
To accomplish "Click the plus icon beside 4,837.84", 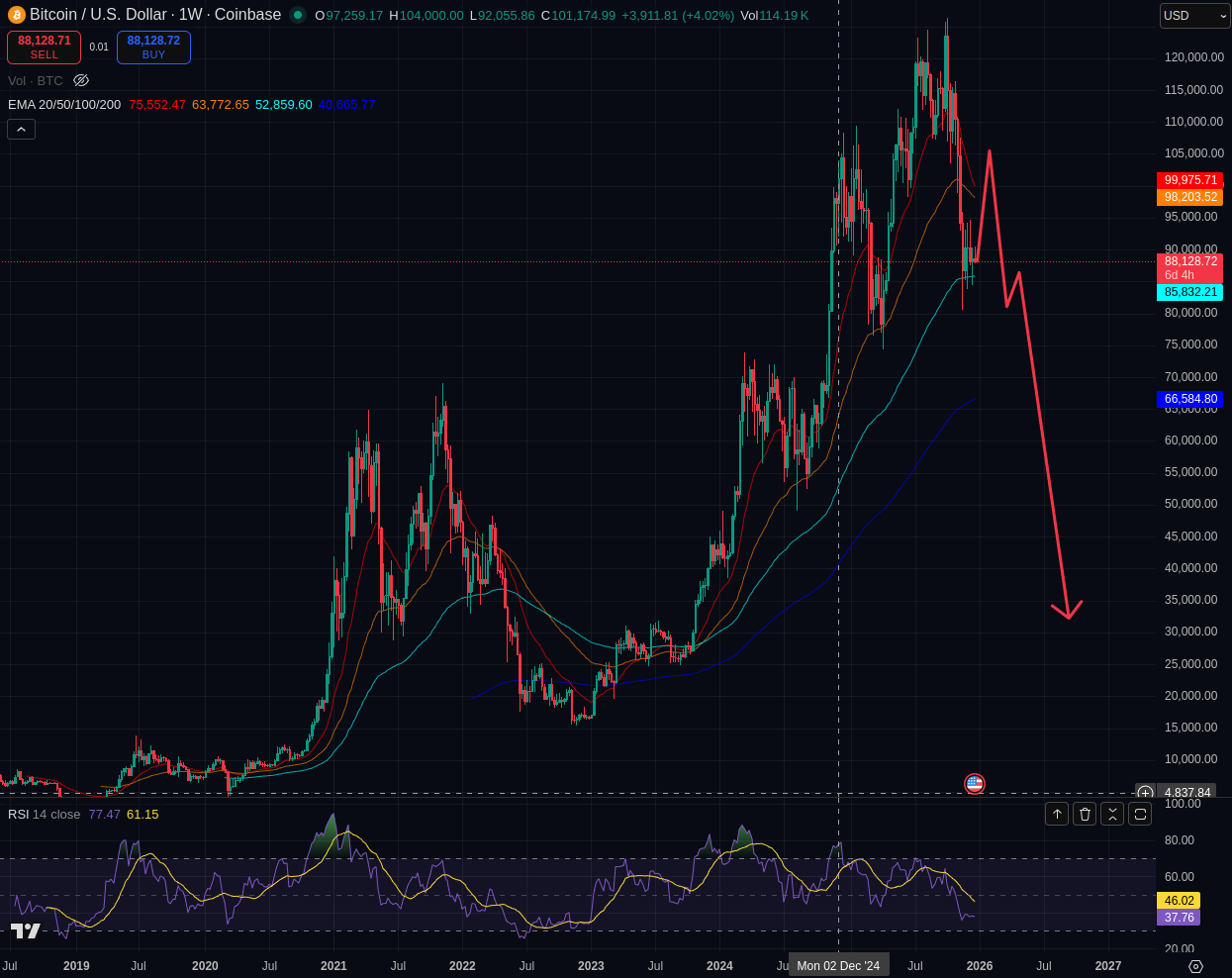I will point(1145,793).
